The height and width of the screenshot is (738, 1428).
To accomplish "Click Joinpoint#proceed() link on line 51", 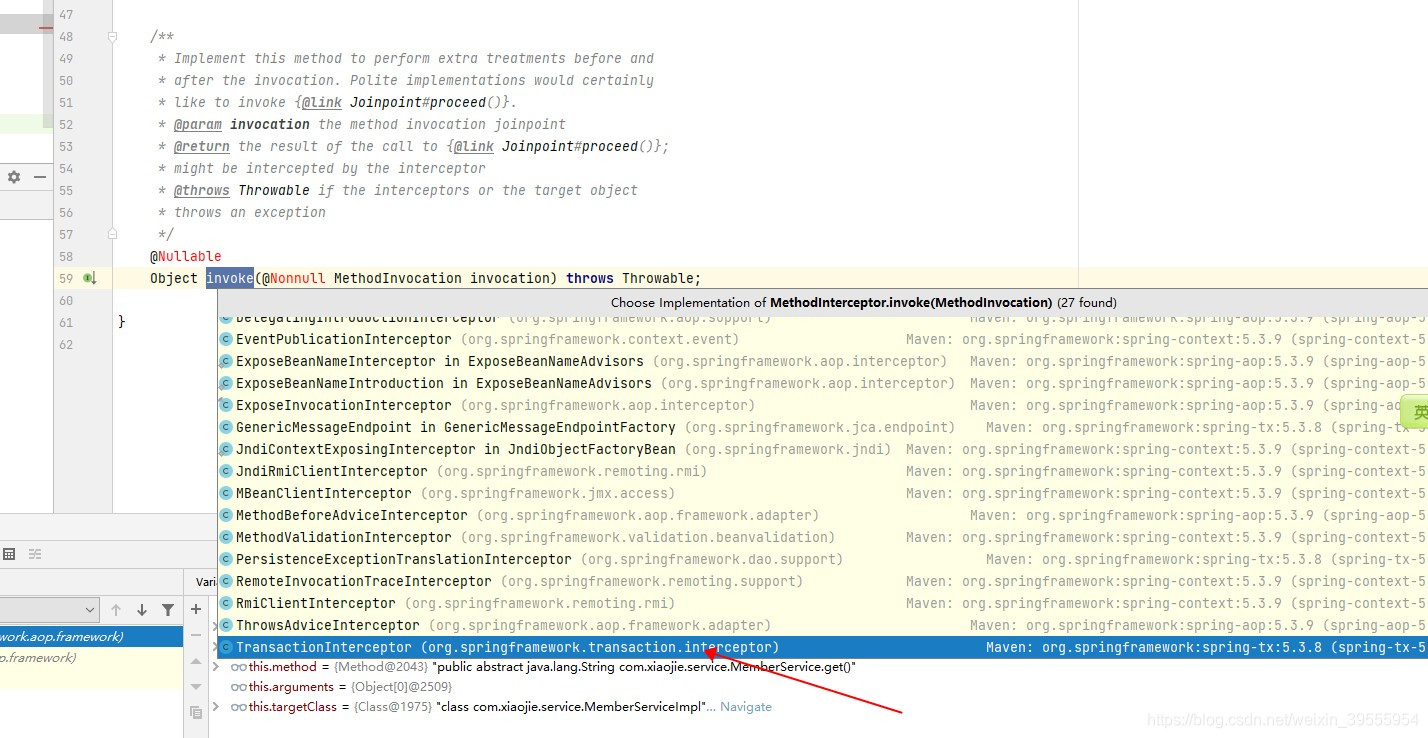I will coord(431,102).
